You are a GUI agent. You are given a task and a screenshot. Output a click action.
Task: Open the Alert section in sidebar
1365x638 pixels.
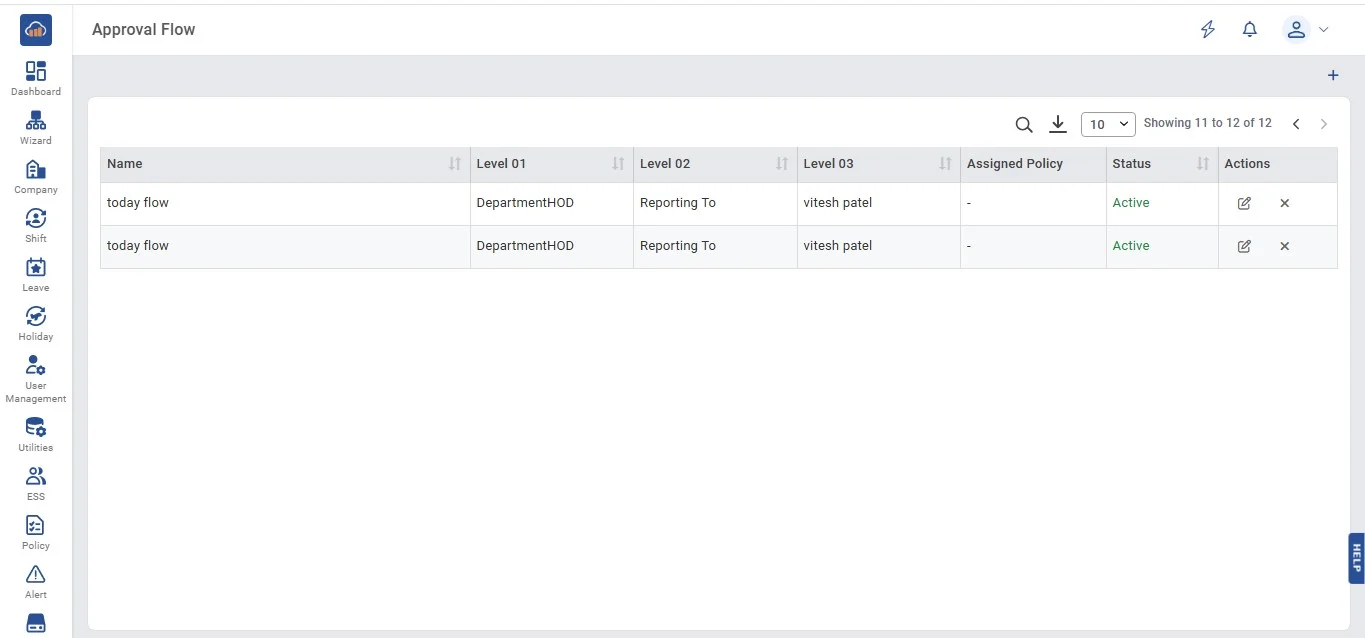(36, 581)
